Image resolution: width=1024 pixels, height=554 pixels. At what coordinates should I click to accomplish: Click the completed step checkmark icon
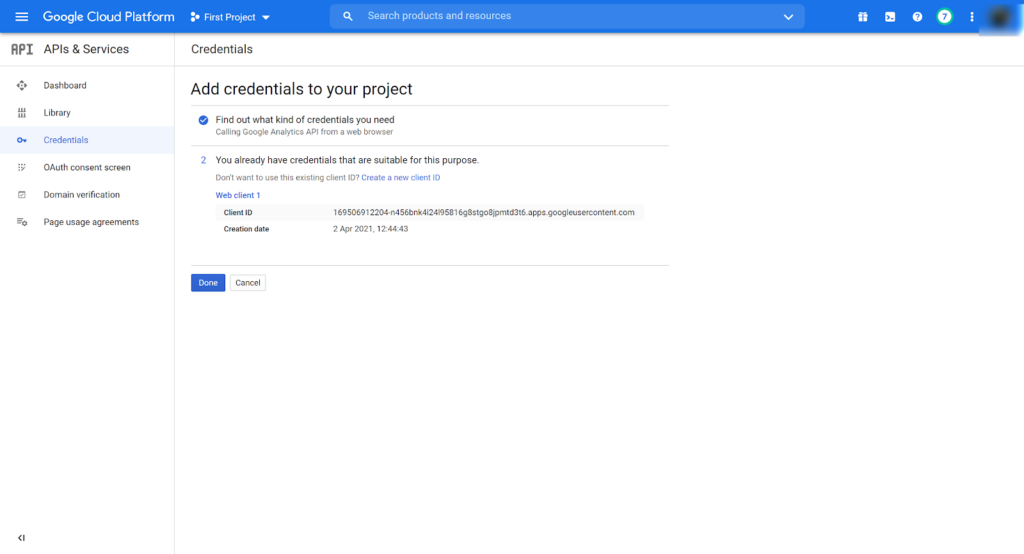point(203,120)
